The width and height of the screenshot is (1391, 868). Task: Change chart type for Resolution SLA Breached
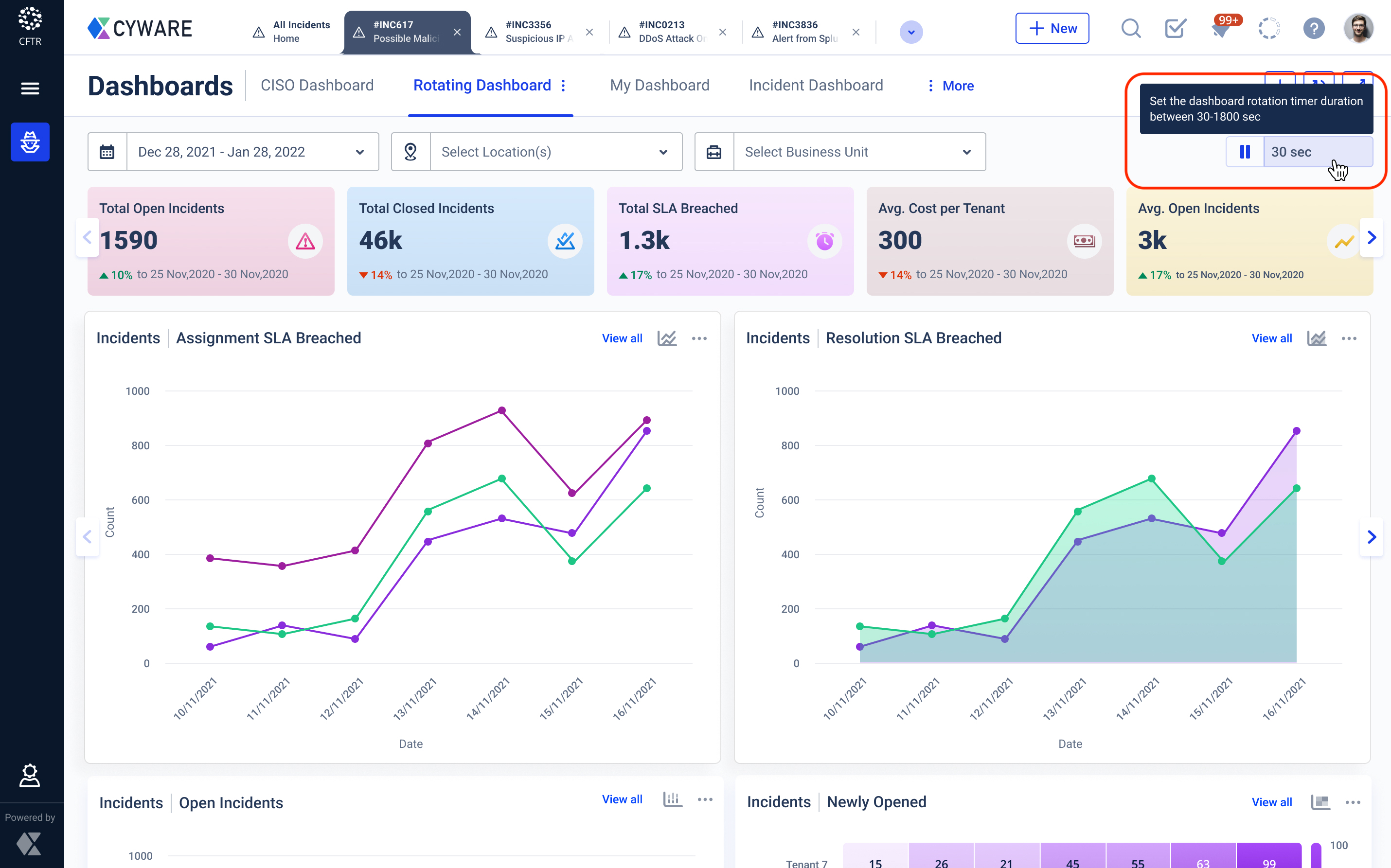pyautogui.click(x=1317, y=338)
